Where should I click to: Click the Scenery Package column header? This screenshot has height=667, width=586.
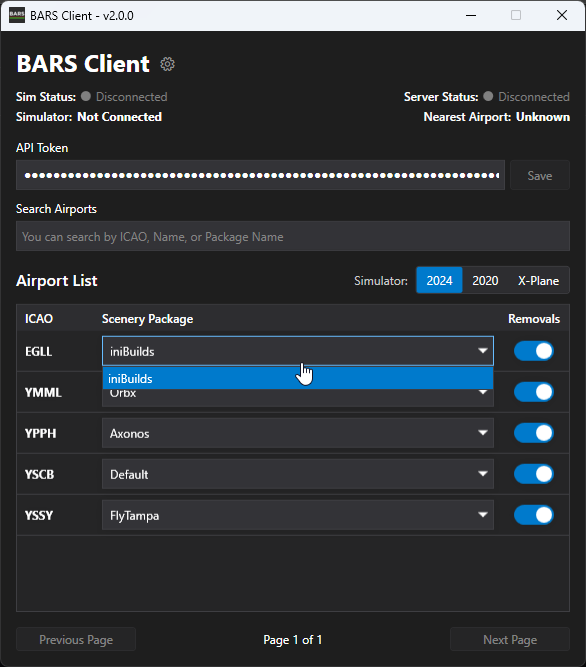pos(147,319)
